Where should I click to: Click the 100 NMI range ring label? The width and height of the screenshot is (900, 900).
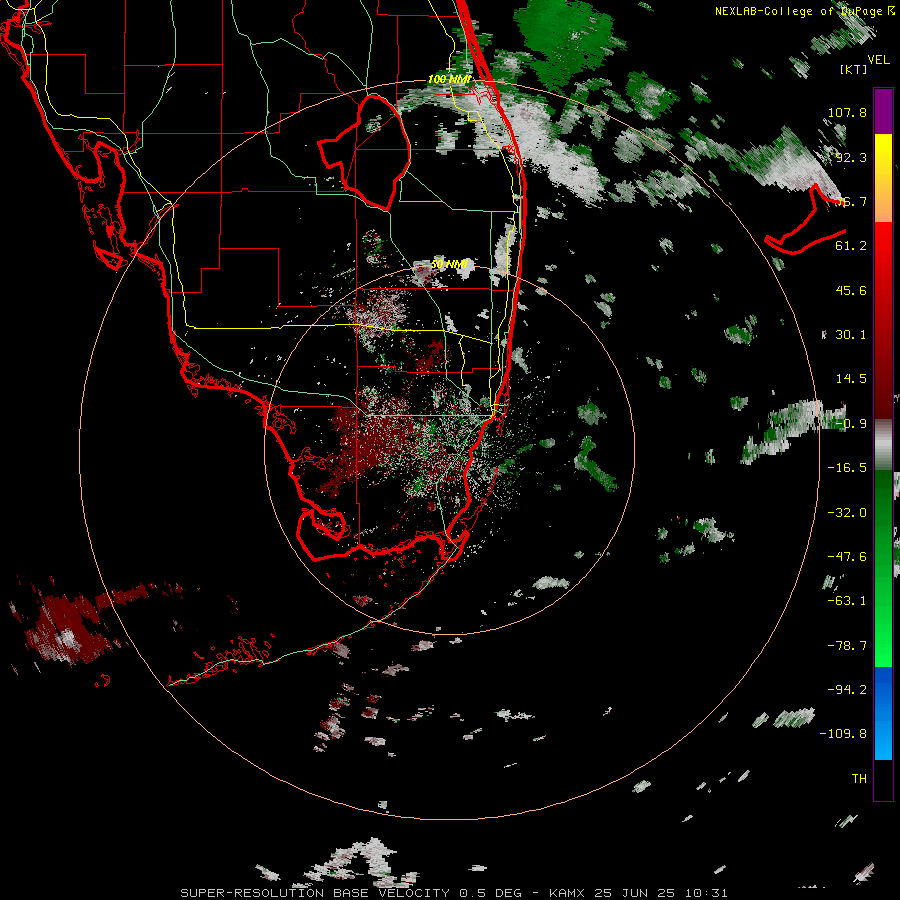[x=449, y=79]
